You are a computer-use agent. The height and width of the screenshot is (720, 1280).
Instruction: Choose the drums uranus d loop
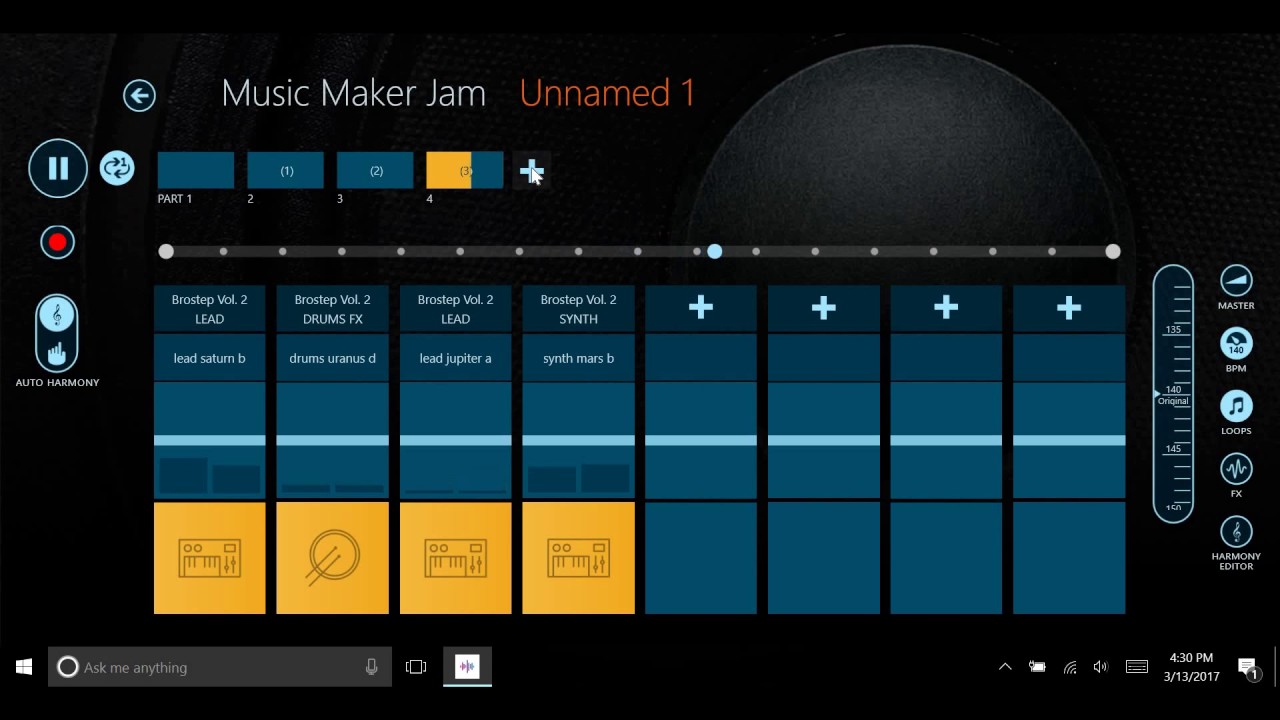coord(333,358)
